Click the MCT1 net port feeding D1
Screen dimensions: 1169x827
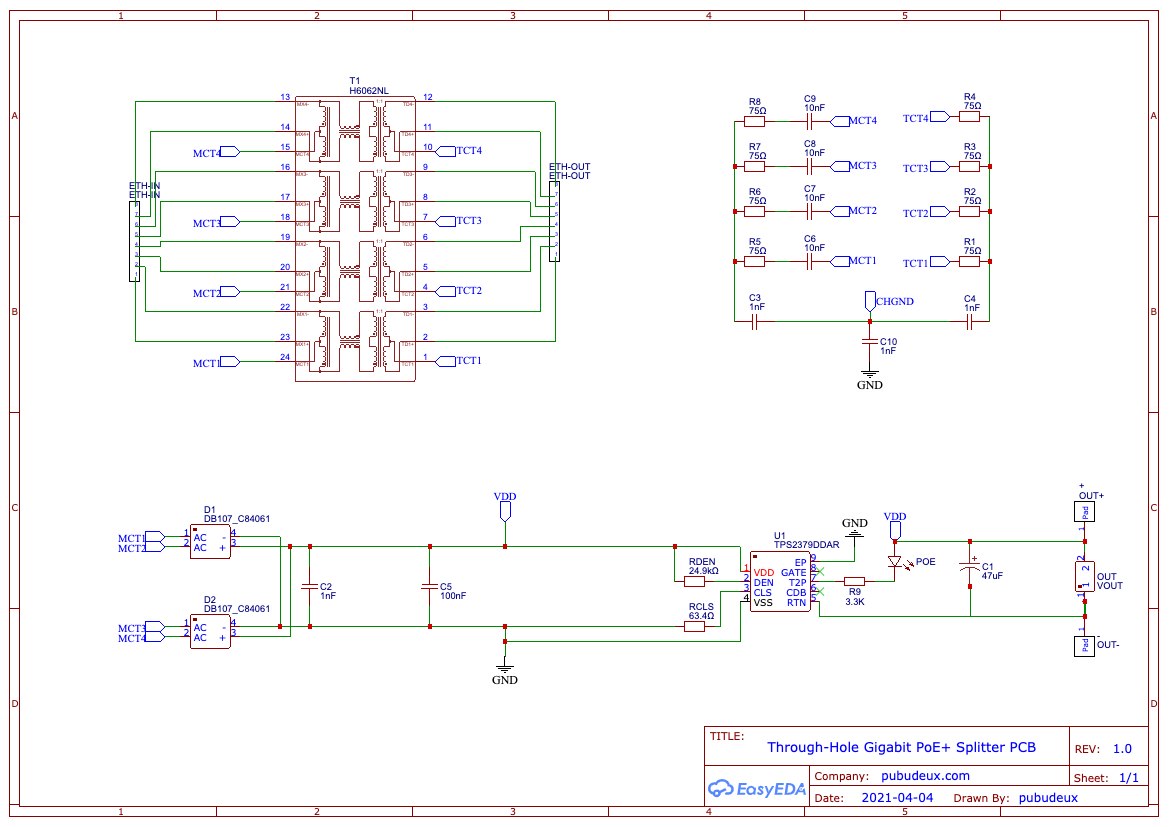click(x=141, y=538)
